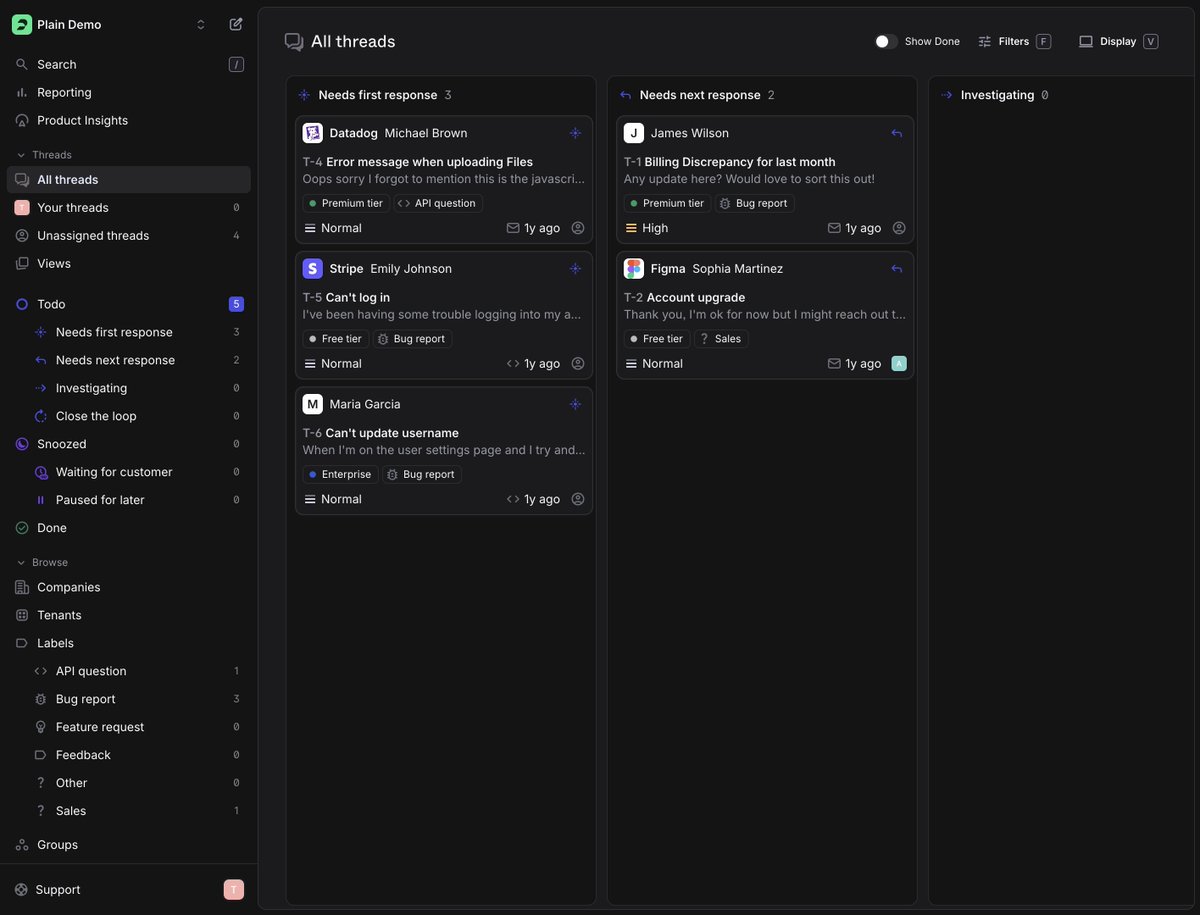Click Maria Garcia's avatar
The height and width of the screenshot is (915, 1200).
(313, 404)
